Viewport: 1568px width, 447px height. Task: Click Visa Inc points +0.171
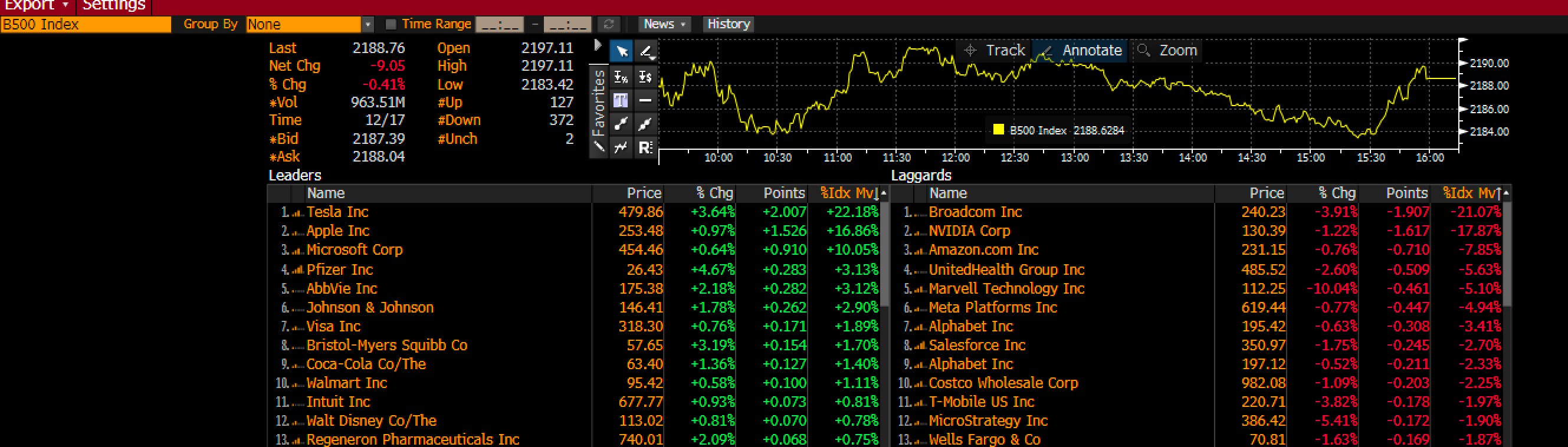click(784, 327)
